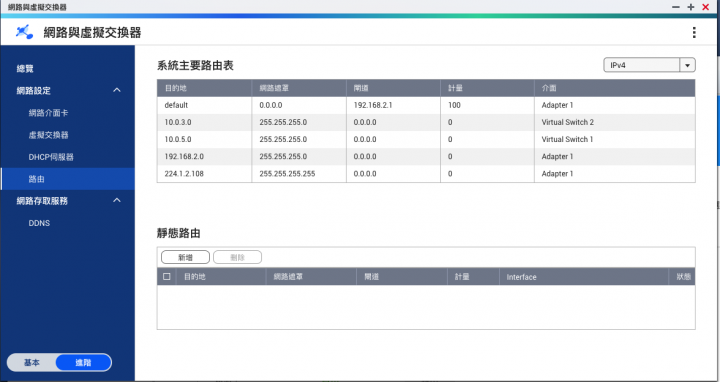Viewport: 720px width, 382px height.
Task: Maximize the window with plus icon
Action: [690, 7]
